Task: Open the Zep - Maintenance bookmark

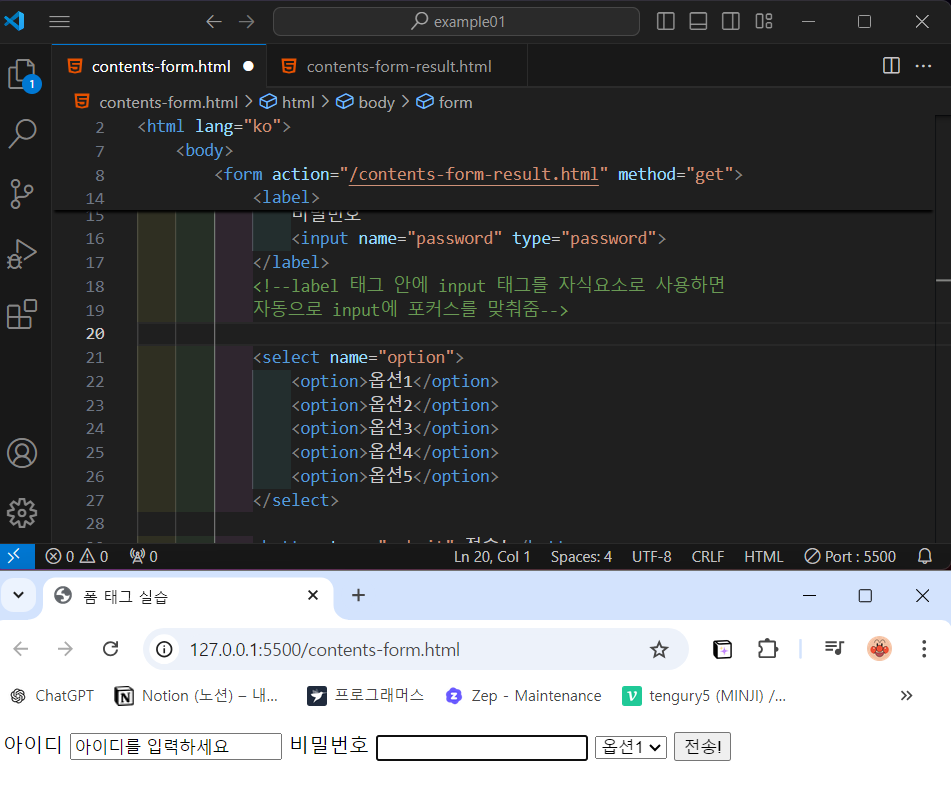Action: pyautogui.click(x=524, y=696)
